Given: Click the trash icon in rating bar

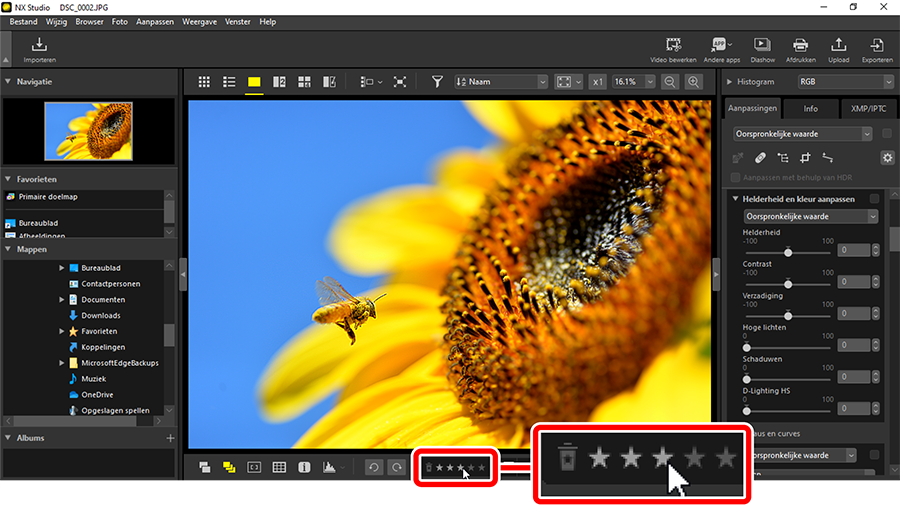Looking at the screenshot, I should (x=429, y=467).
